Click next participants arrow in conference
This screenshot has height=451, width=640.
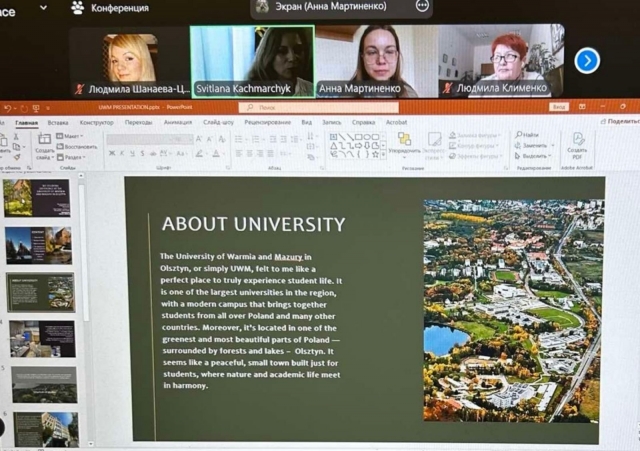tap(587, 61)
